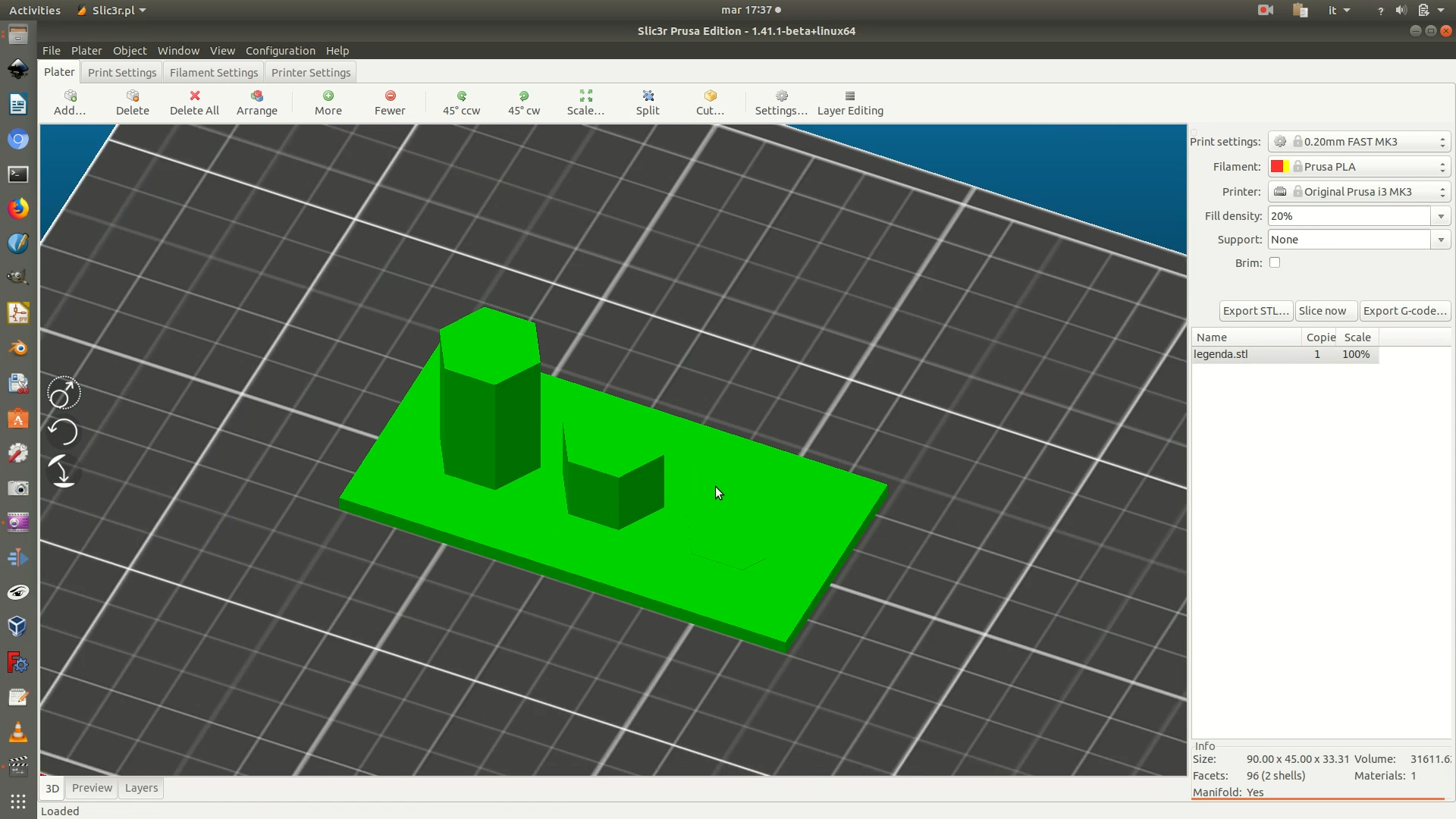Click the Copies value '1' for legenda.stl

coord(1317,354)
